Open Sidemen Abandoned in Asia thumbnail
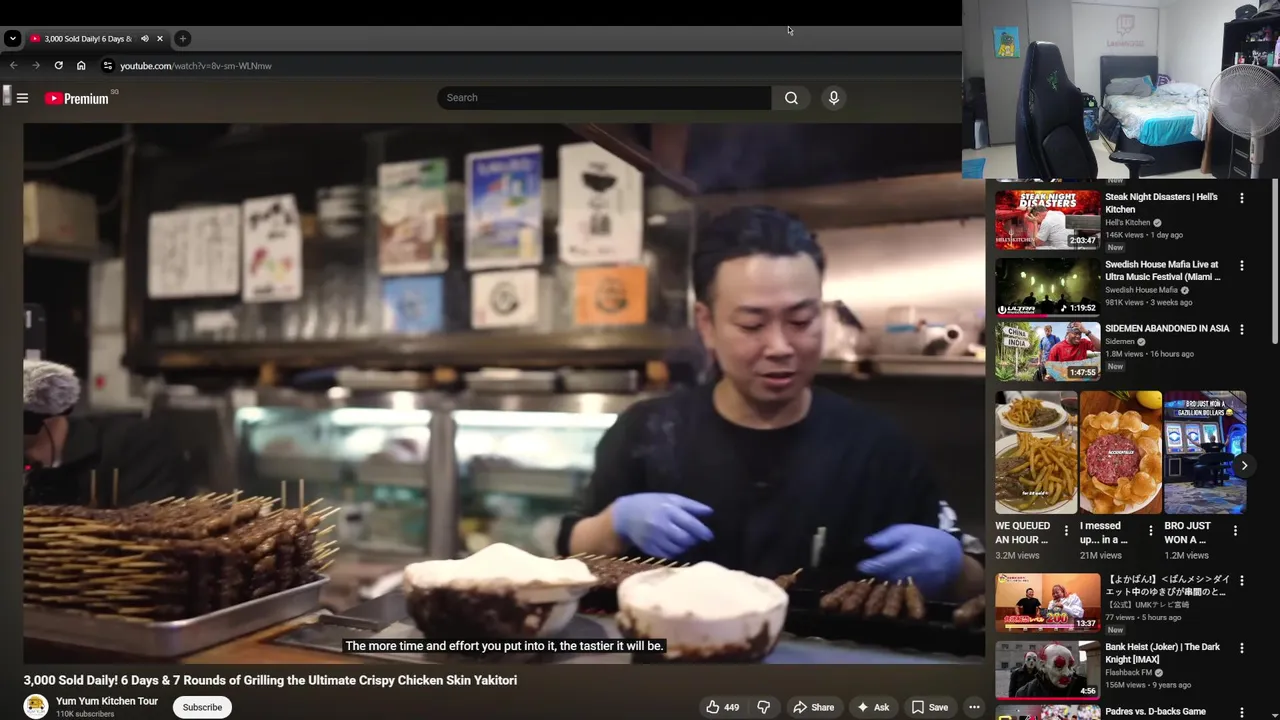This screenshot has width=1280, height=720. pyautogui.click(x=1047, y=351)
